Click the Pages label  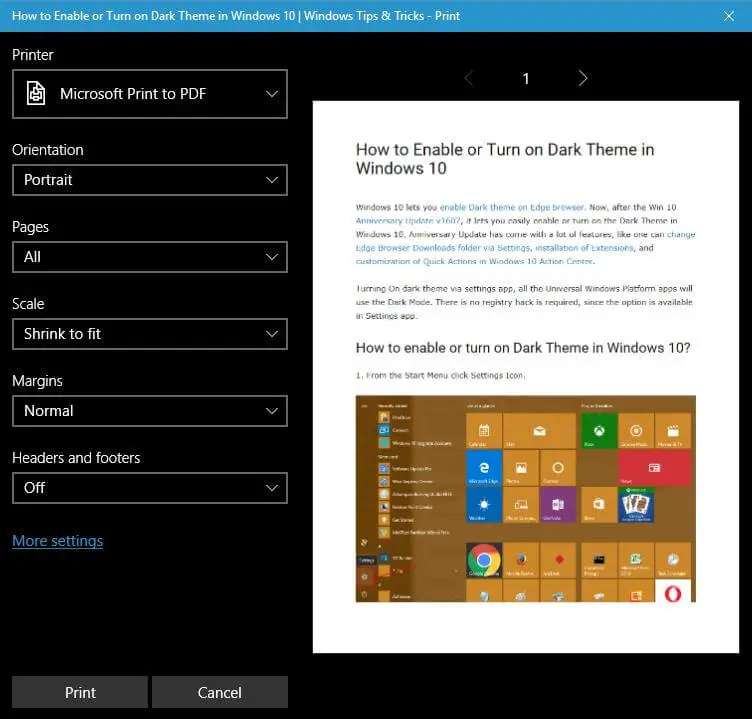click(30, 227)
